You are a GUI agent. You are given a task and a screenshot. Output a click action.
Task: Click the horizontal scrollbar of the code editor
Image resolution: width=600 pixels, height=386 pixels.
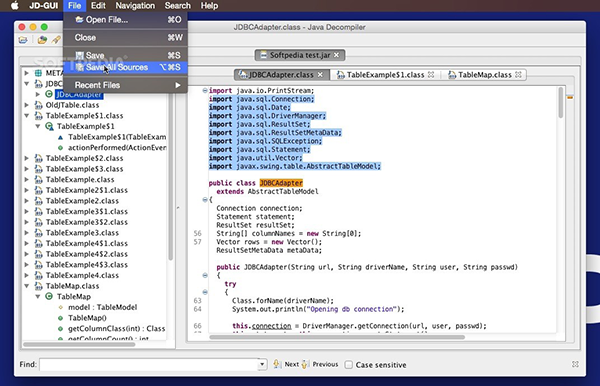click(337, 337)
